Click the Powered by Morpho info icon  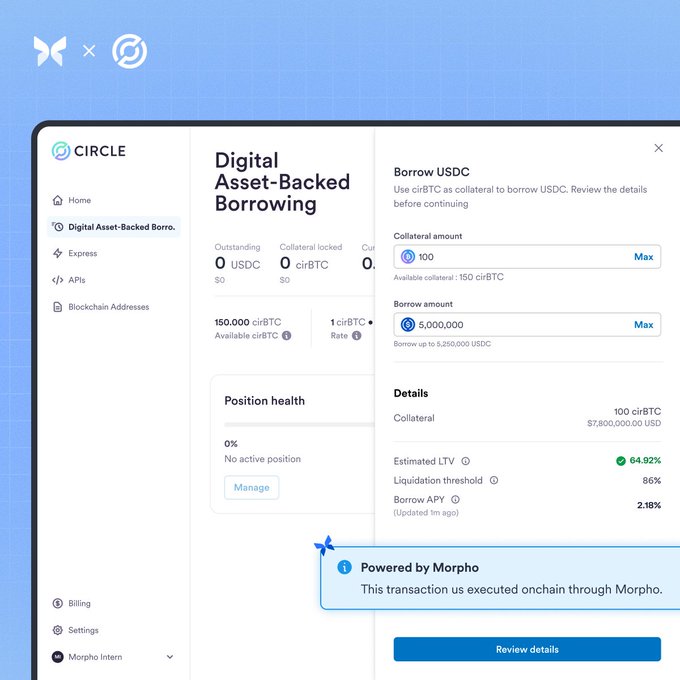coord(344,567)
